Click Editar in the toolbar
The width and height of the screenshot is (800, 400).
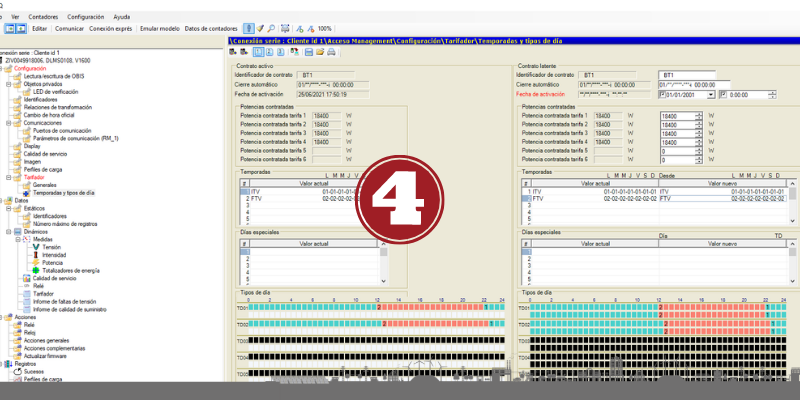(x=39, y=29)
